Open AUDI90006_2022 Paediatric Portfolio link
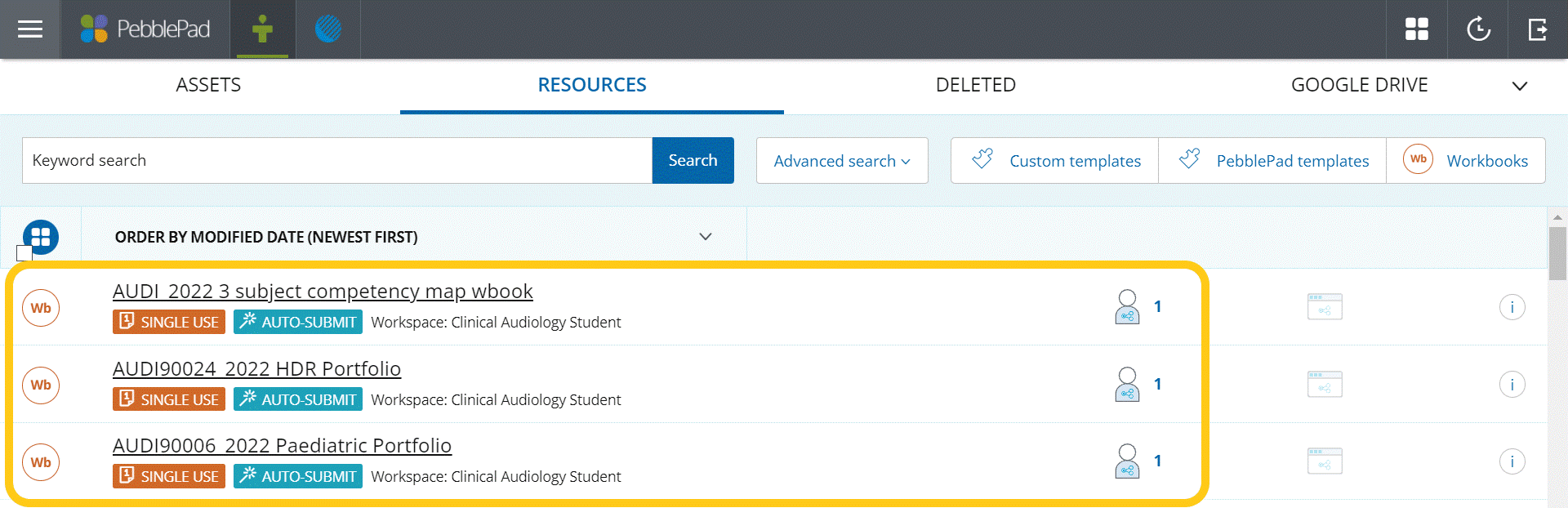The height and width of the screenshot is (508, 1568). 282,446
